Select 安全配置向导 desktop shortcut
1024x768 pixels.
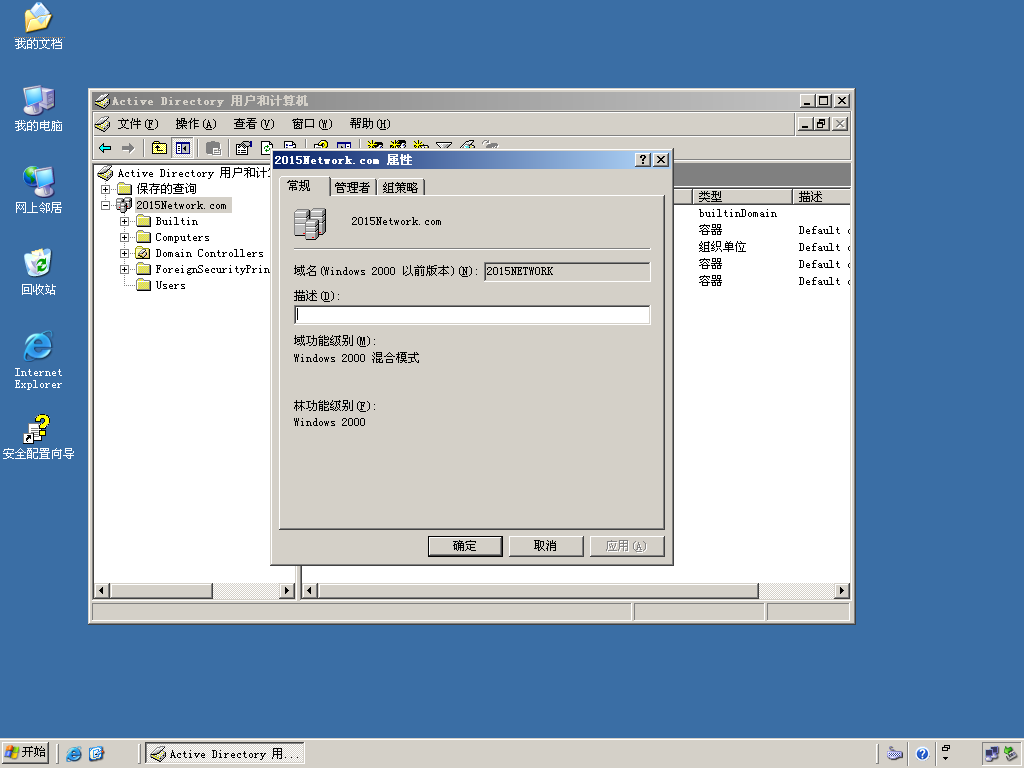pos(38,437)
